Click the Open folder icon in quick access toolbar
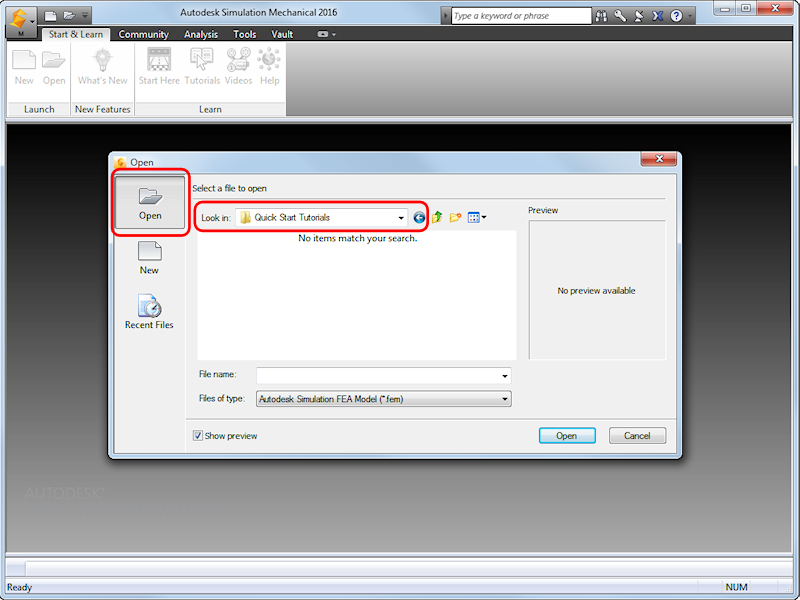 (69, 16)
